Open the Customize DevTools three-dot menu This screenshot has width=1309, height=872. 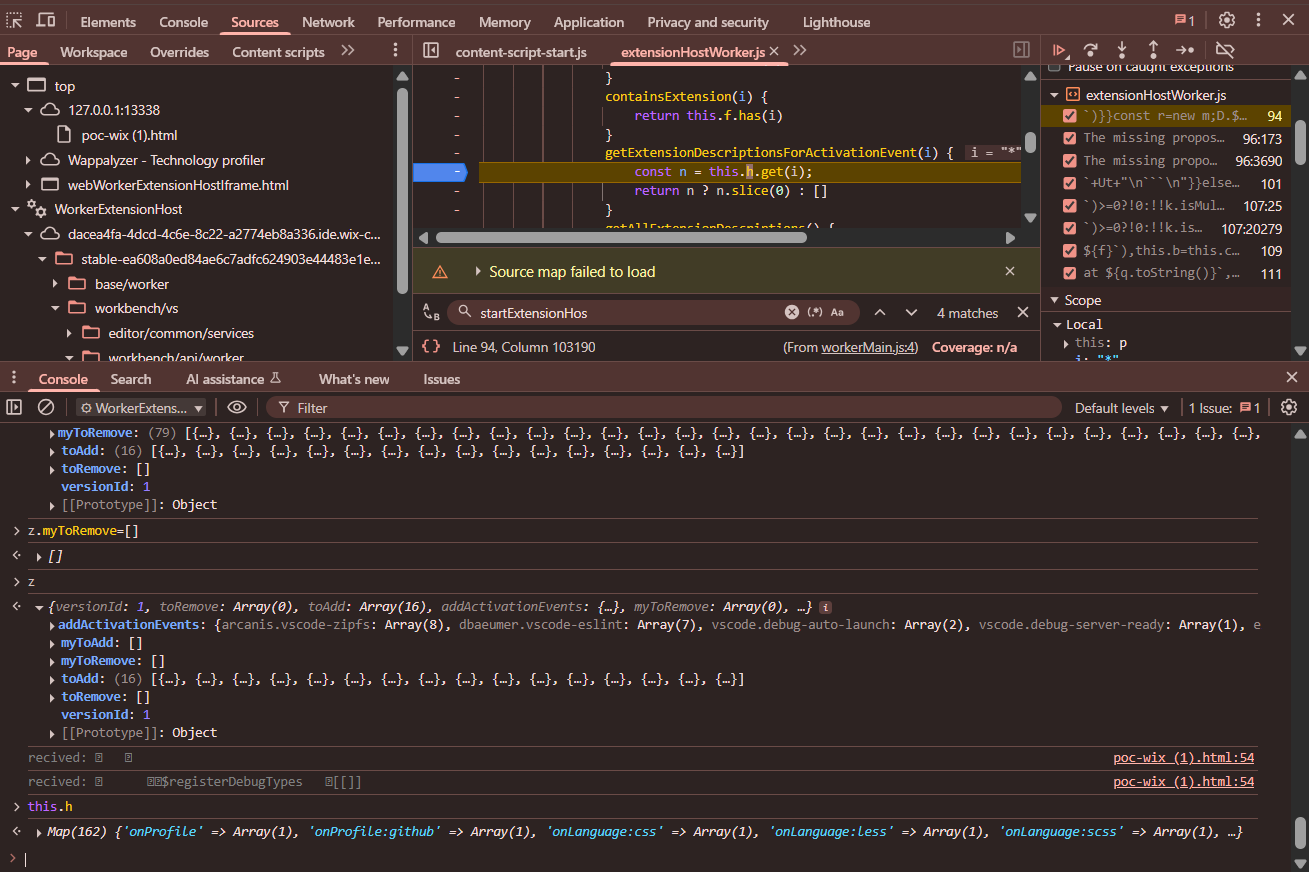(x=1258, y=21)
